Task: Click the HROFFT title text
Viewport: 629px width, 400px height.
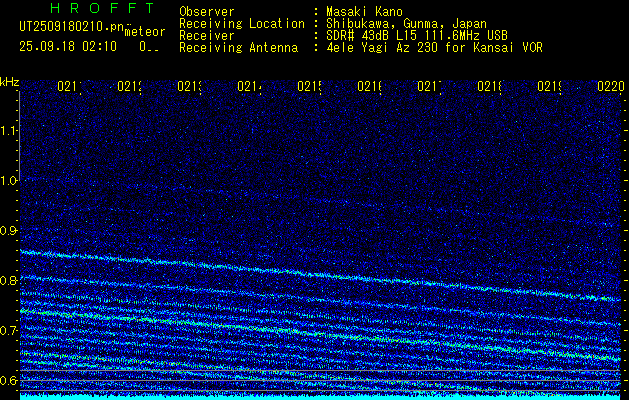Action: pos(102,8)
